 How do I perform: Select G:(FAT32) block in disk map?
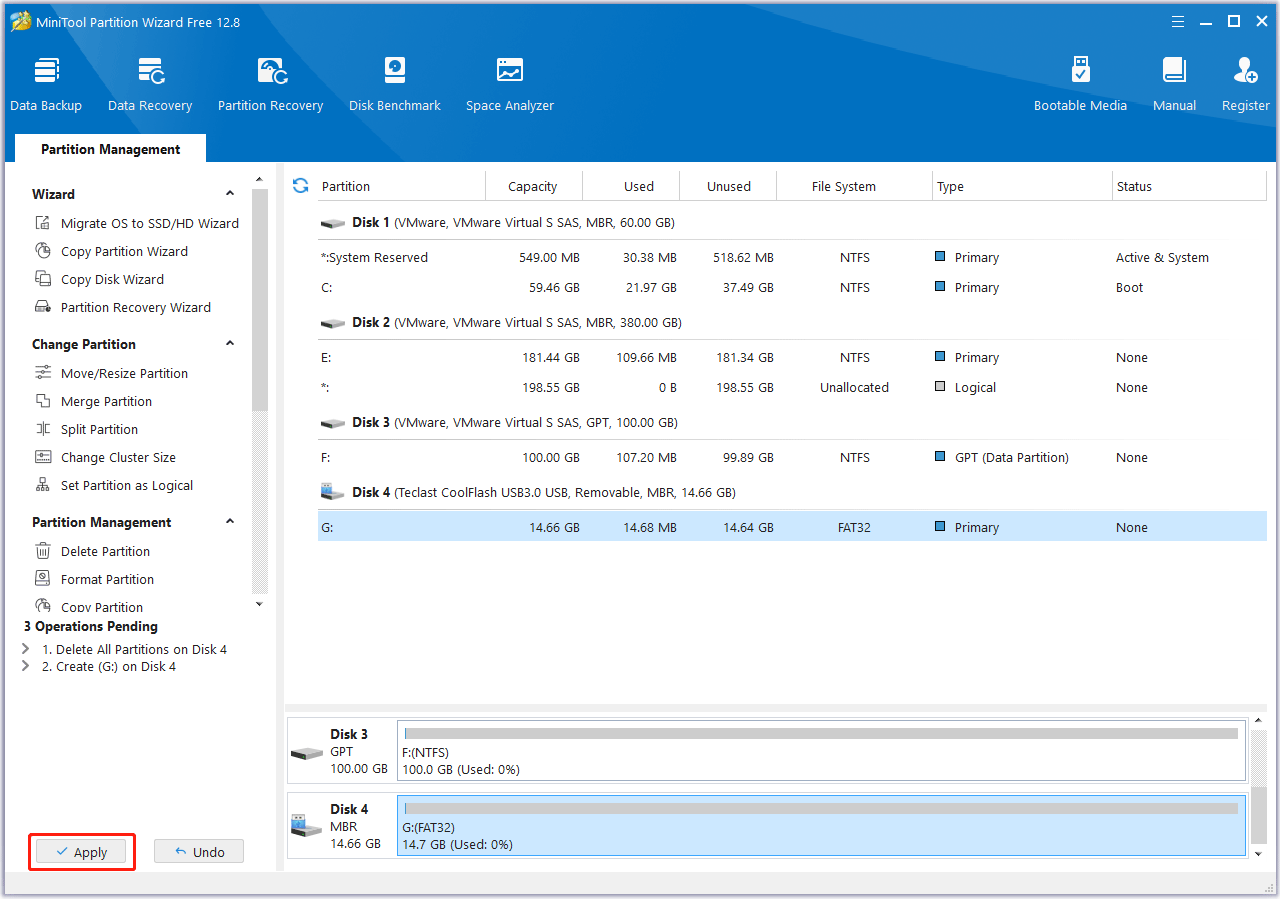822,826
